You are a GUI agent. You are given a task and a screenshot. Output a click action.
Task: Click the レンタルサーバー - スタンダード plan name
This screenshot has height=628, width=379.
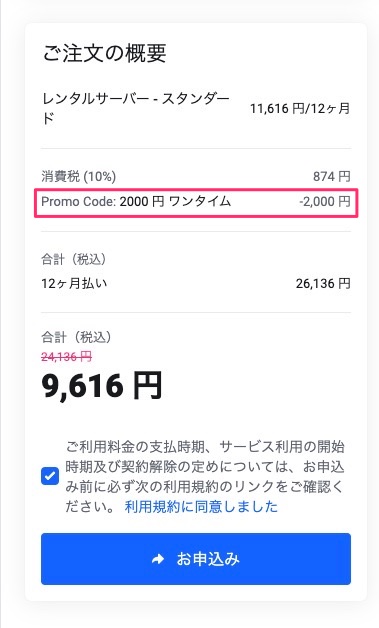click(136, 108)
